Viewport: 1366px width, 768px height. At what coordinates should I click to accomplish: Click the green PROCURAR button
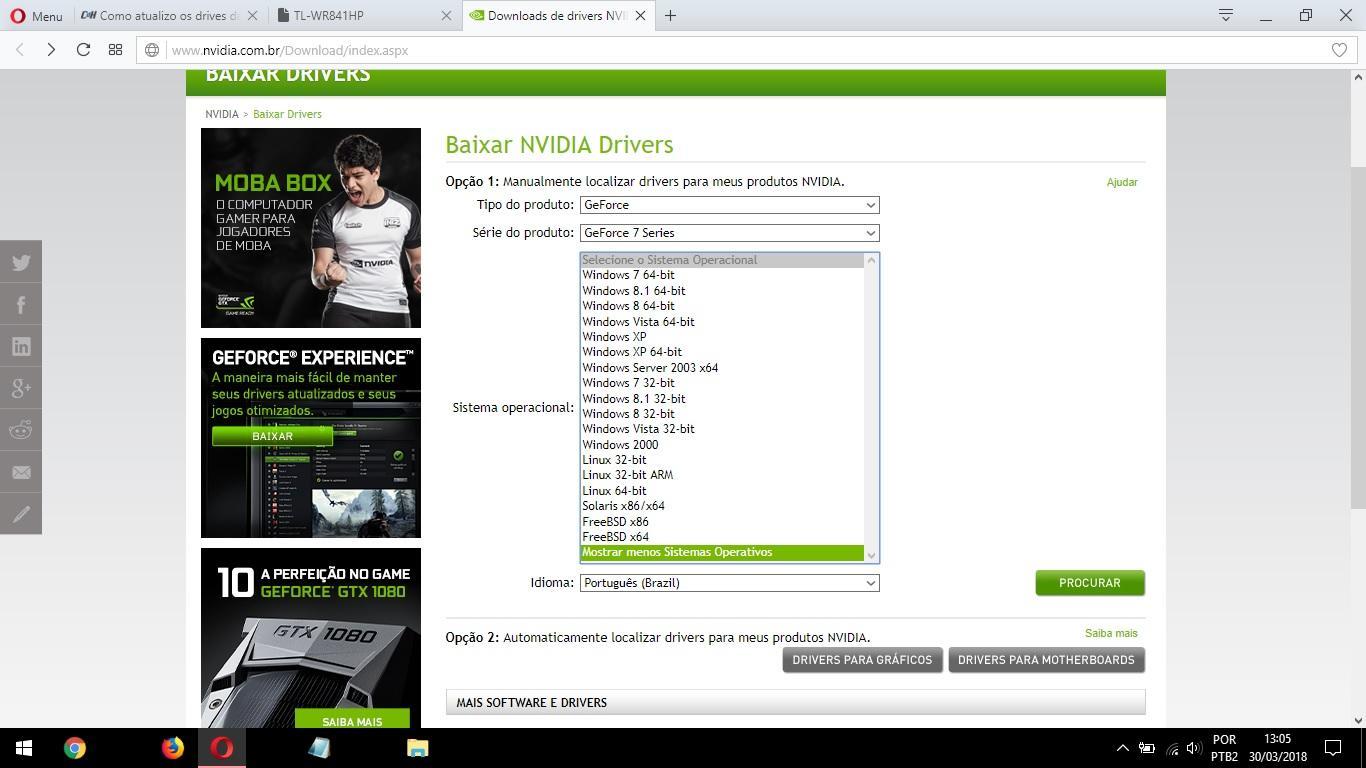click(1090, 583)
